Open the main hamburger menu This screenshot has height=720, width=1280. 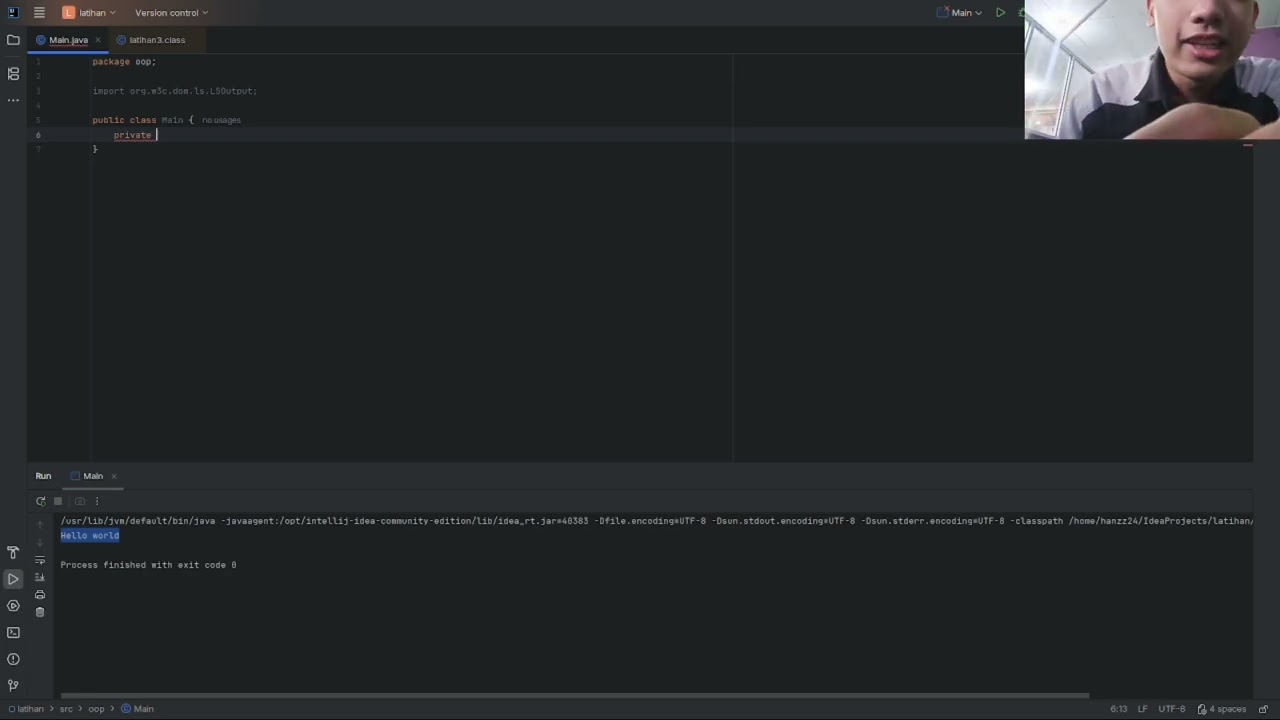click(x=39, y=13)
